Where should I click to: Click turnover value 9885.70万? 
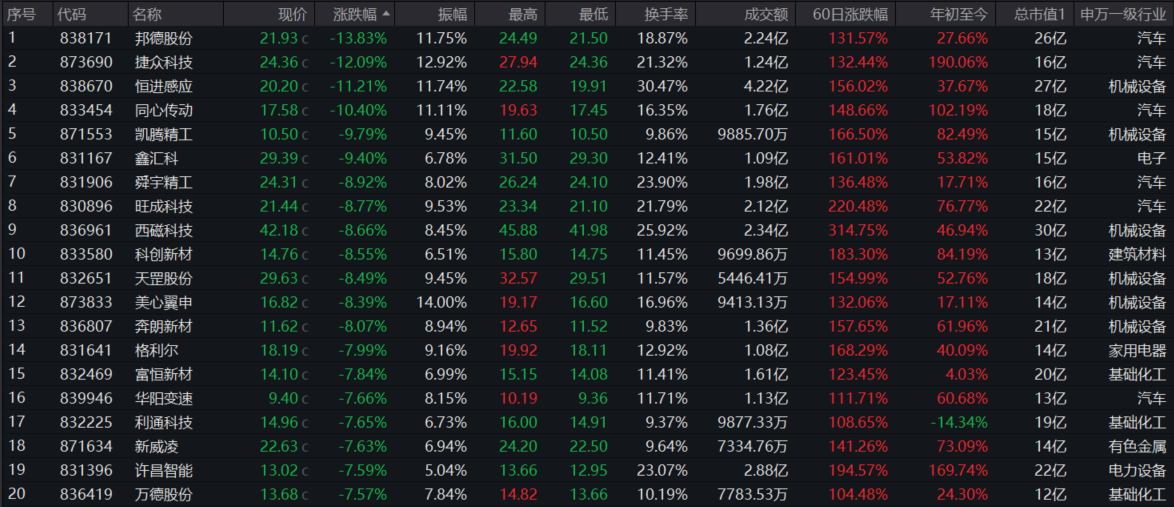[x=752, y=134]
